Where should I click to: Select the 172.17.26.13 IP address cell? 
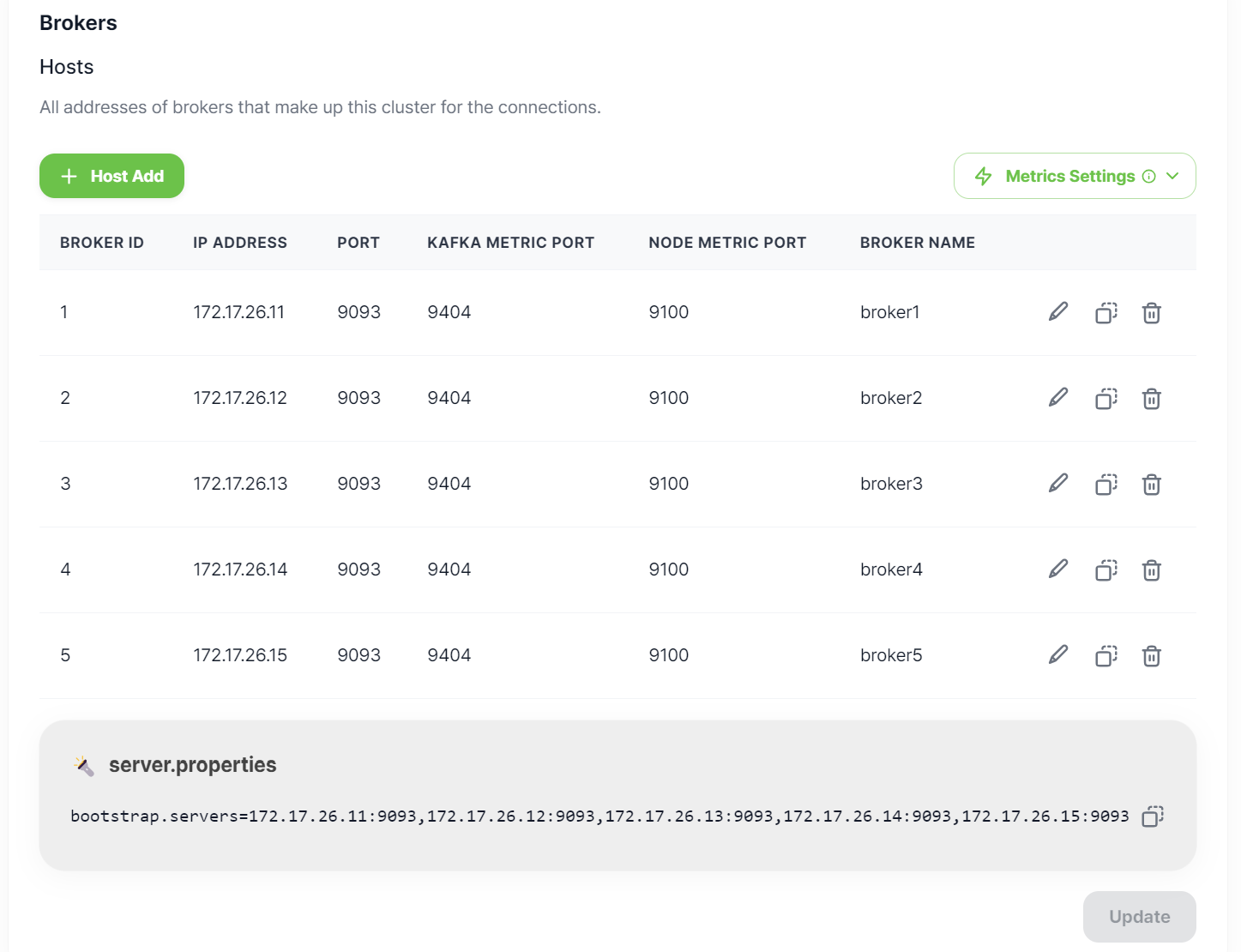point(240,484)
